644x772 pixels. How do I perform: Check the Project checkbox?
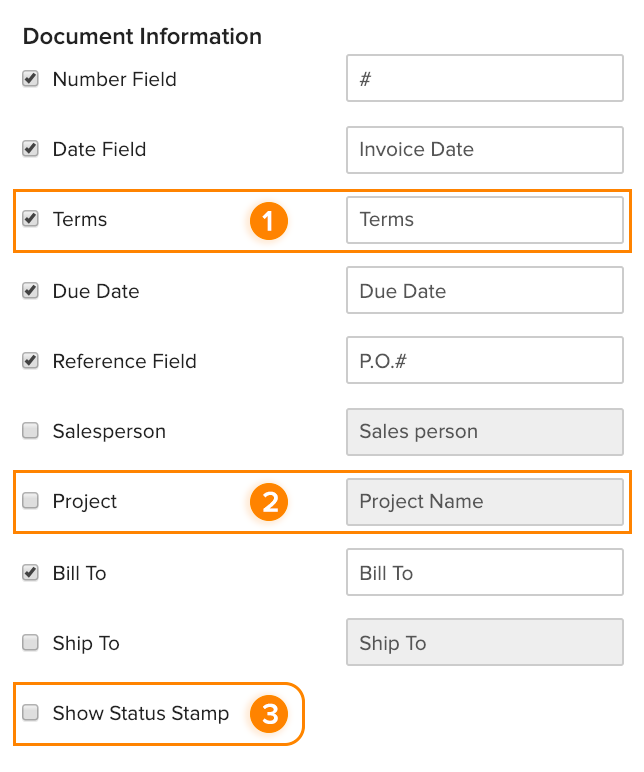tap(31, 501)
